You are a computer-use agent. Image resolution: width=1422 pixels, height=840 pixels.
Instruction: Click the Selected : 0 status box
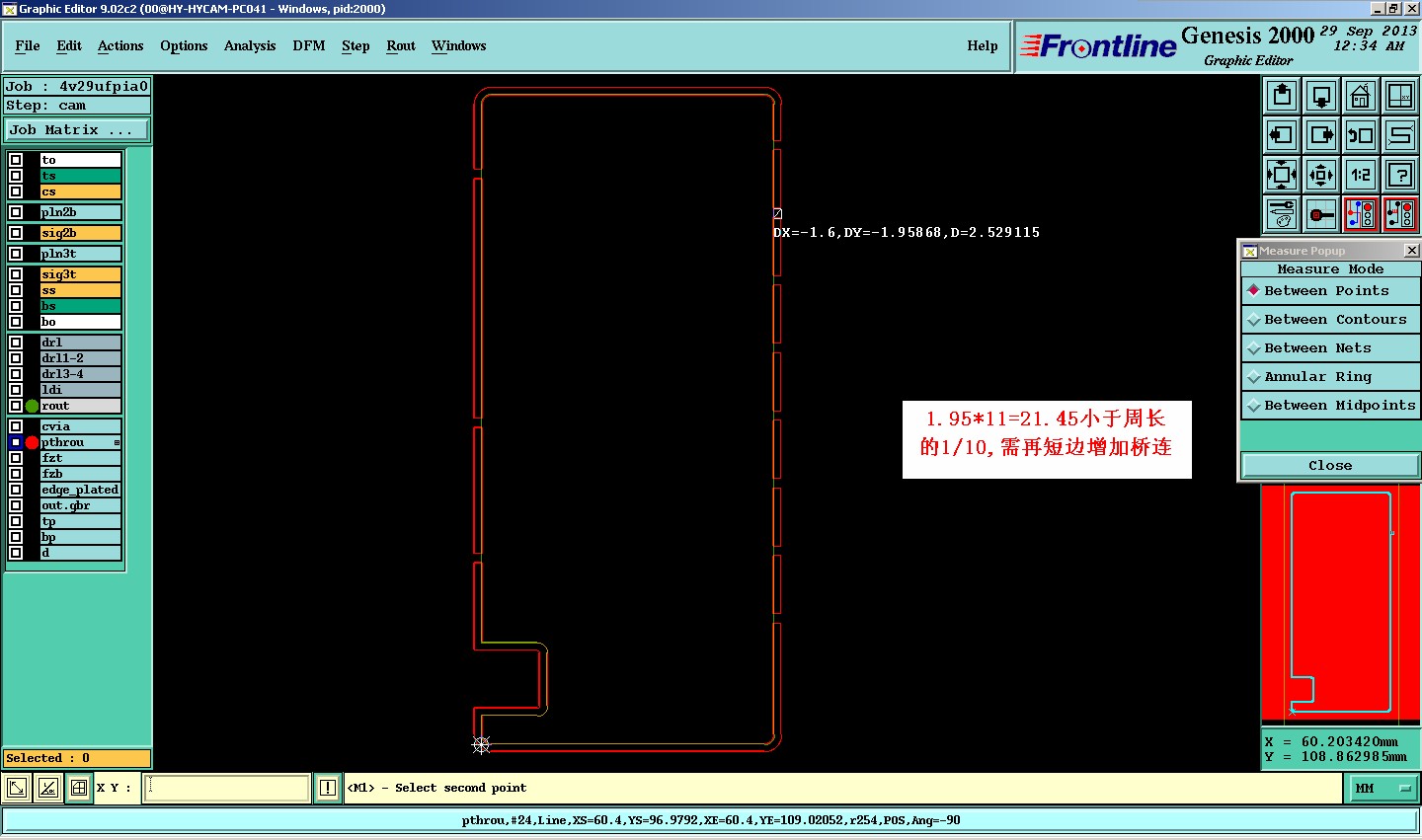click(77, 758)
